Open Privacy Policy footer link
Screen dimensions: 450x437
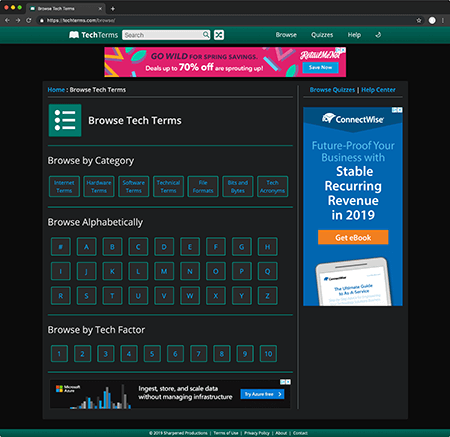(x=257, y=433)
